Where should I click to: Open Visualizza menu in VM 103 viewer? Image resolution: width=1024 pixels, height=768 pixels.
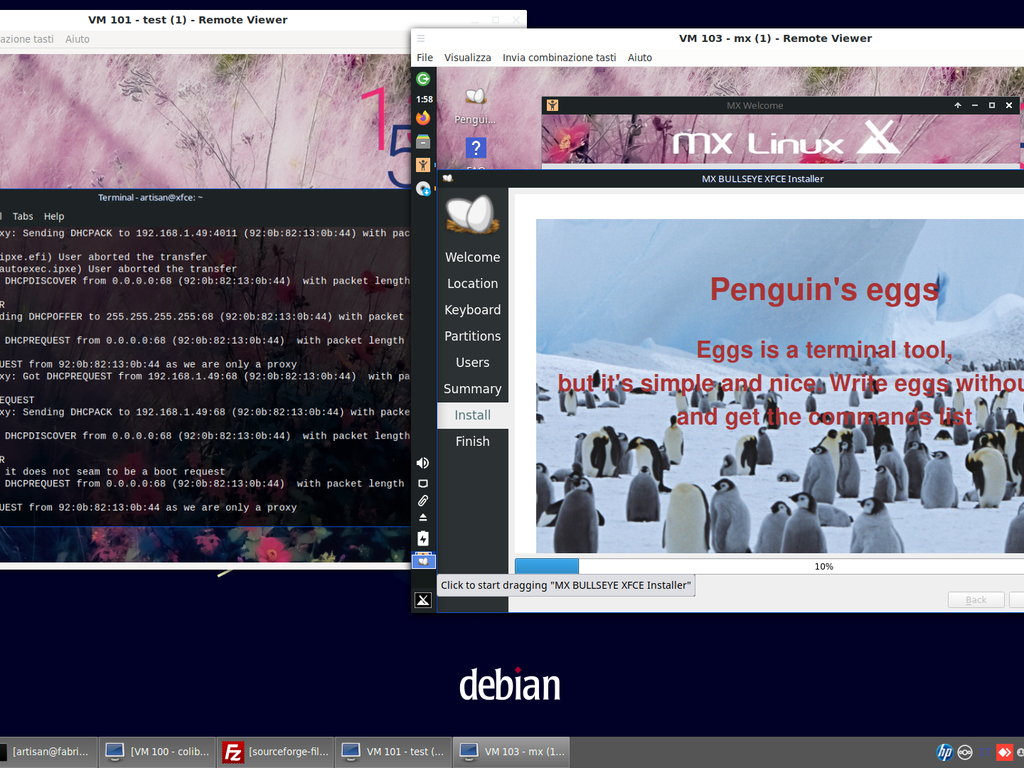(468, 57)
